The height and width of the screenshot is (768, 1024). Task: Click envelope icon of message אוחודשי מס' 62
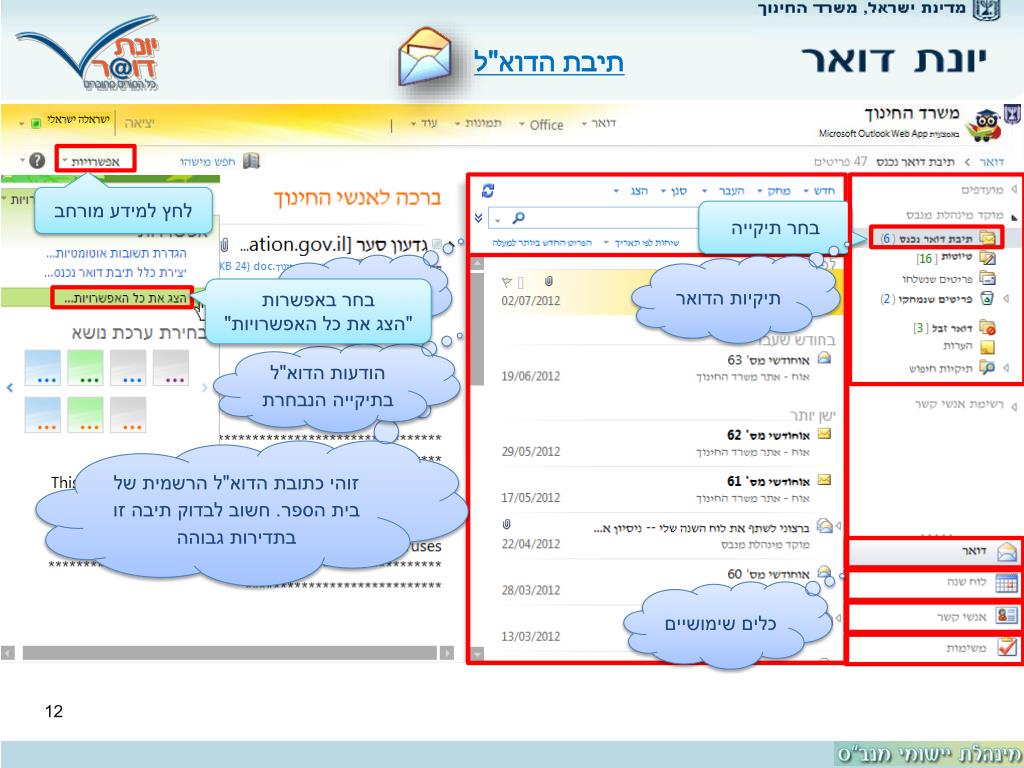(x=824, y=434)
